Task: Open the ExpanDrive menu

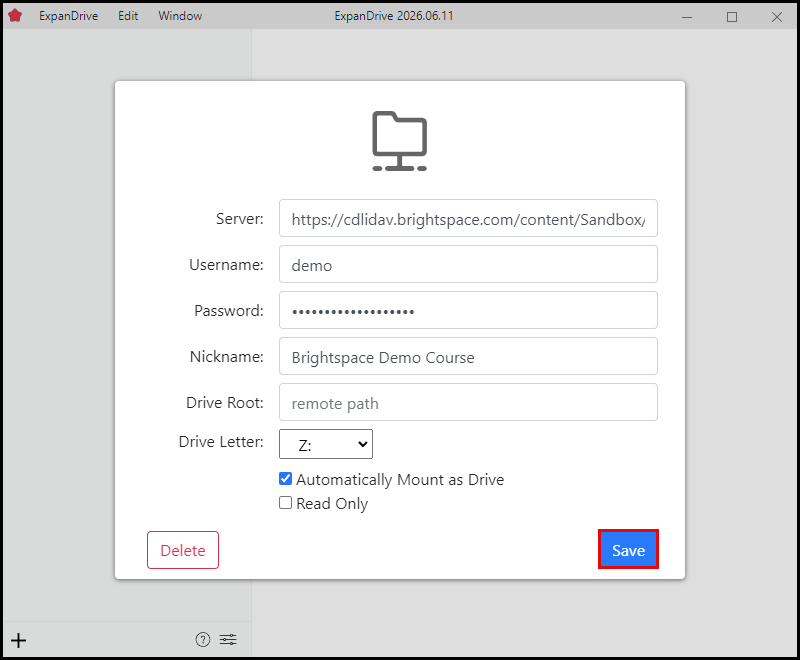Action: pos(68,16)
